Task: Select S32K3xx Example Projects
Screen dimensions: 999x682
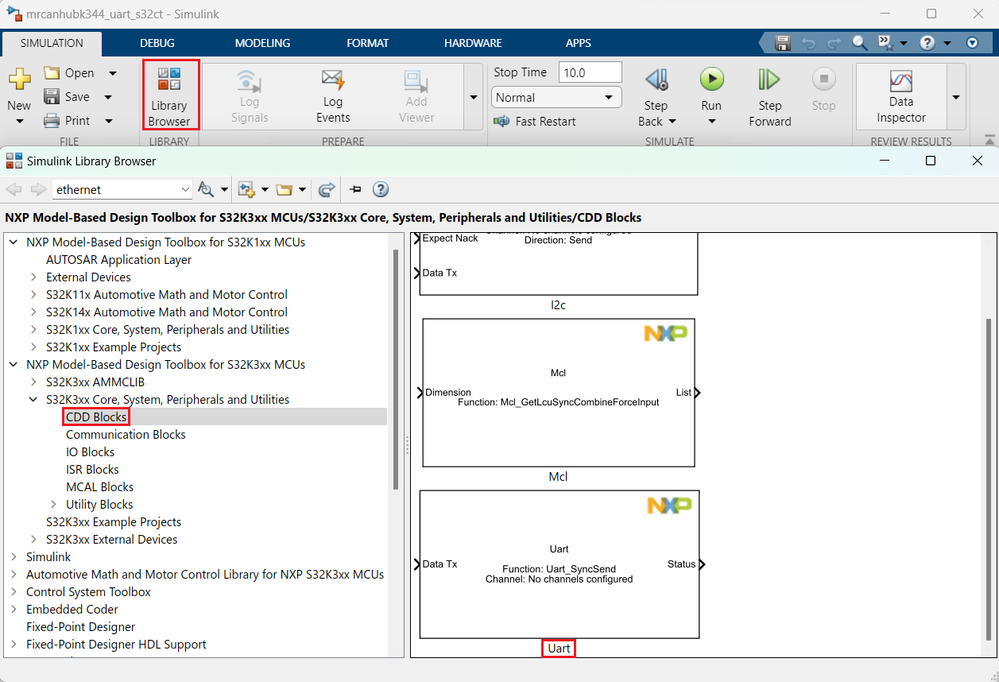Action: (x=113, y=522)
